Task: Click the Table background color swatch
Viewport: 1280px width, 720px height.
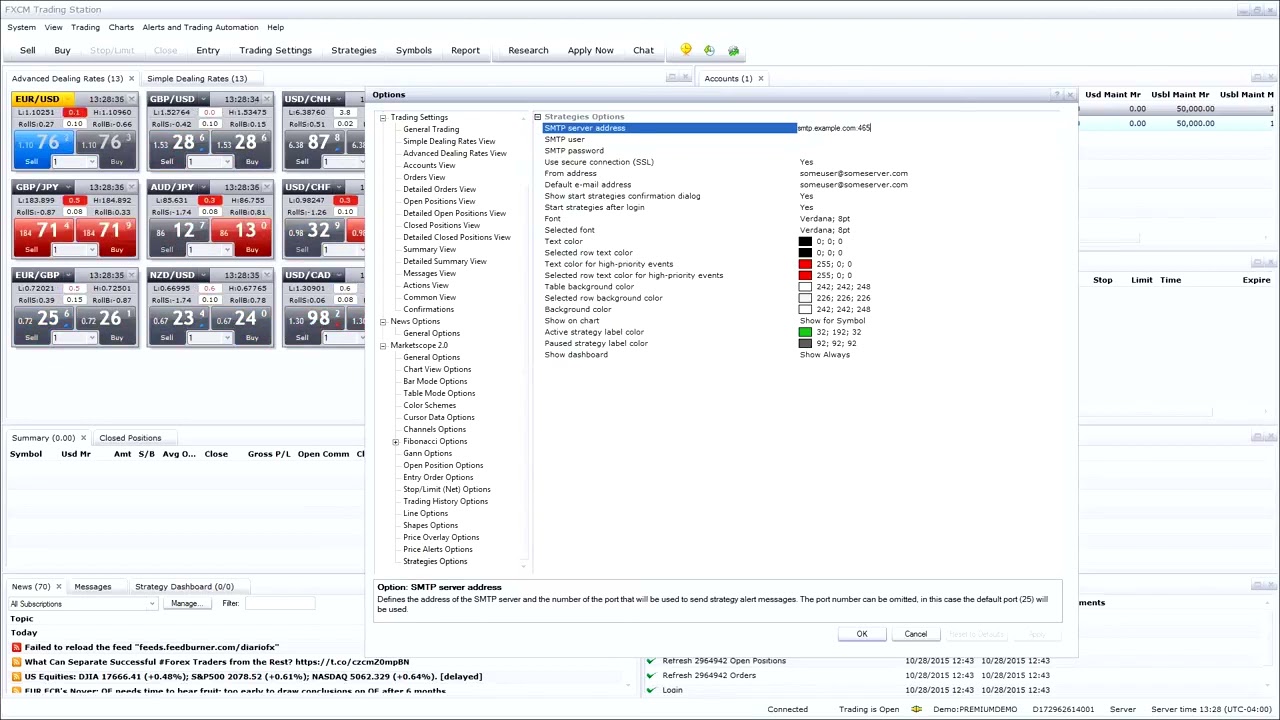Action: click(805, 287)
